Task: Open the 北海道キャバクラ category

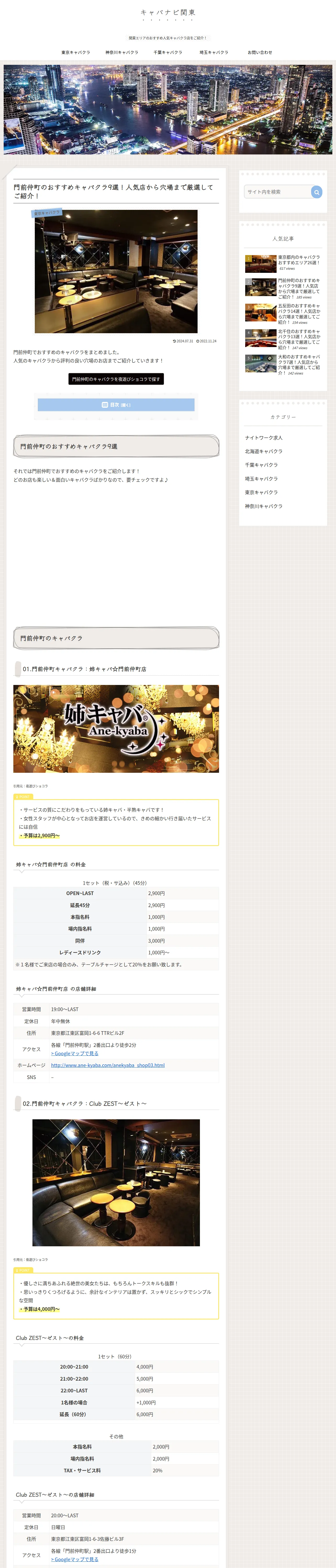Action: click(x=264, y=452)
